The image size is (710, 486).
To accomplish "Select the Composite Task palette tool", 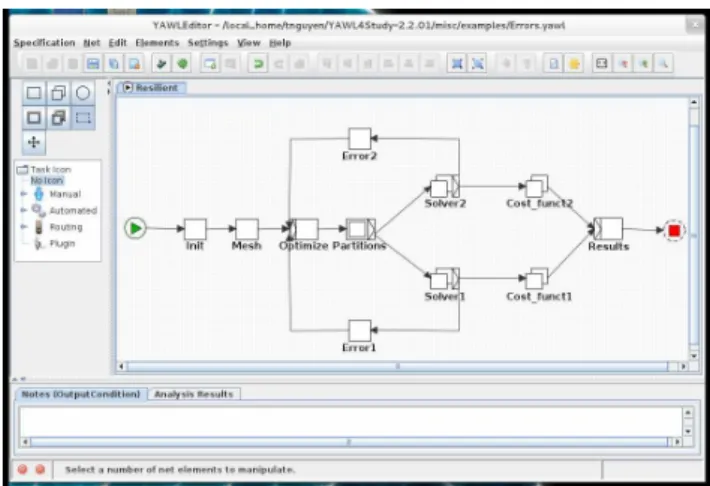I will [34, 118].
